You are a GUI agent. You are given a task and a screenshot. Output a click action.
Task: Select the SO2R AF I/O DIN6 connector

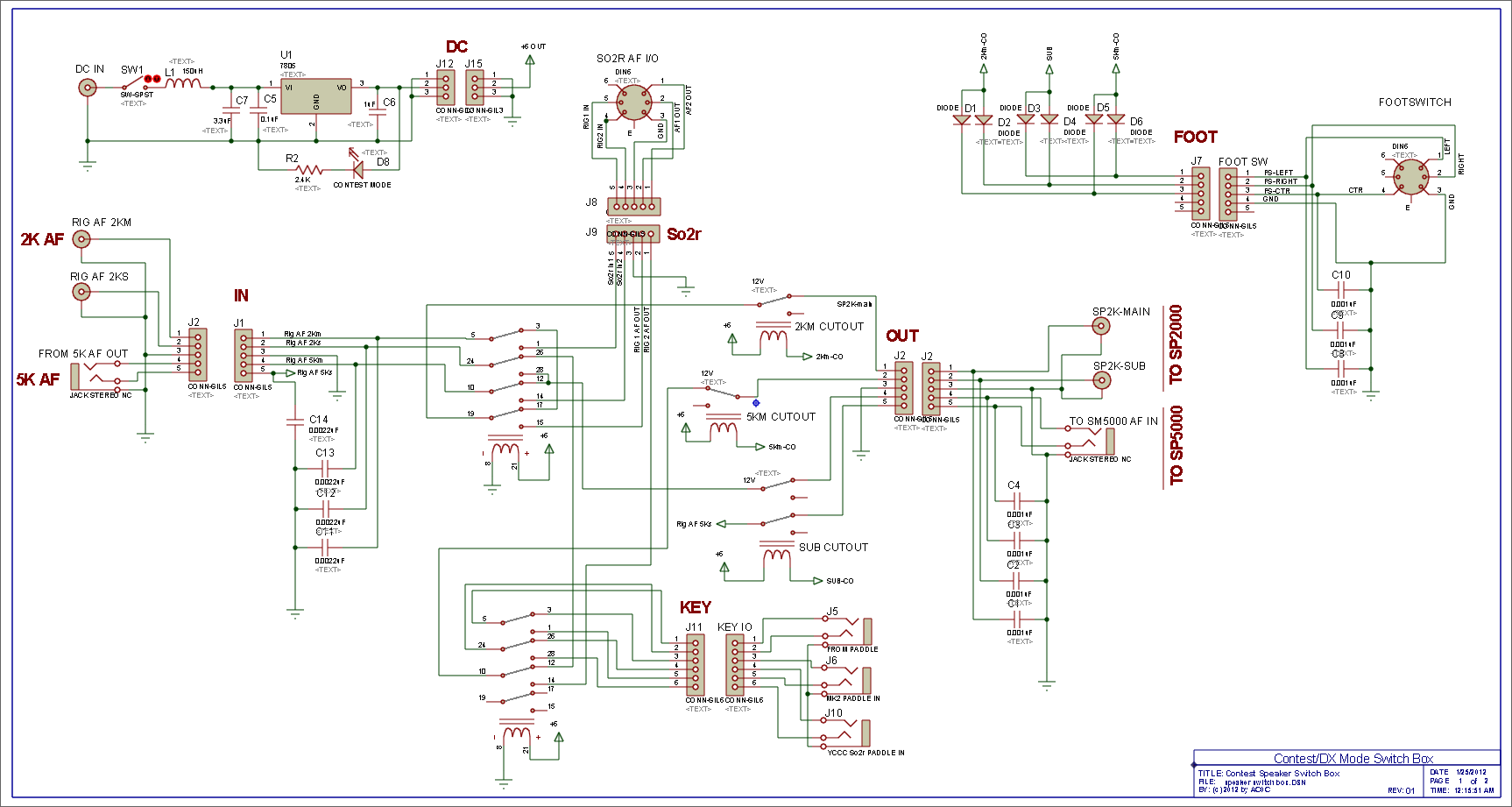click(x=633, y=103)
